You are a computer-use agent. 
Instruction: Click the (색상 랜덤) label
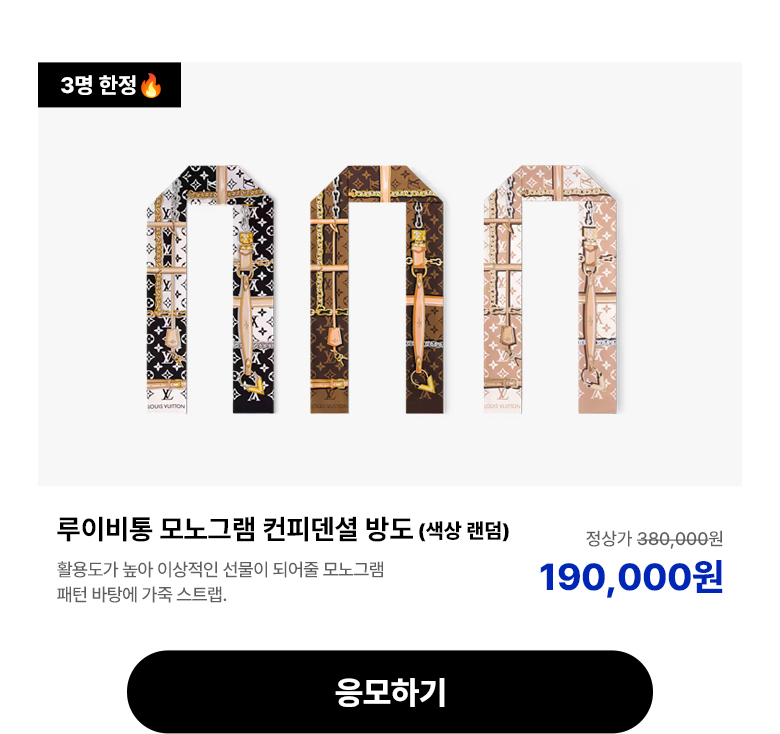pyautogui.click(x=464, y=531)
